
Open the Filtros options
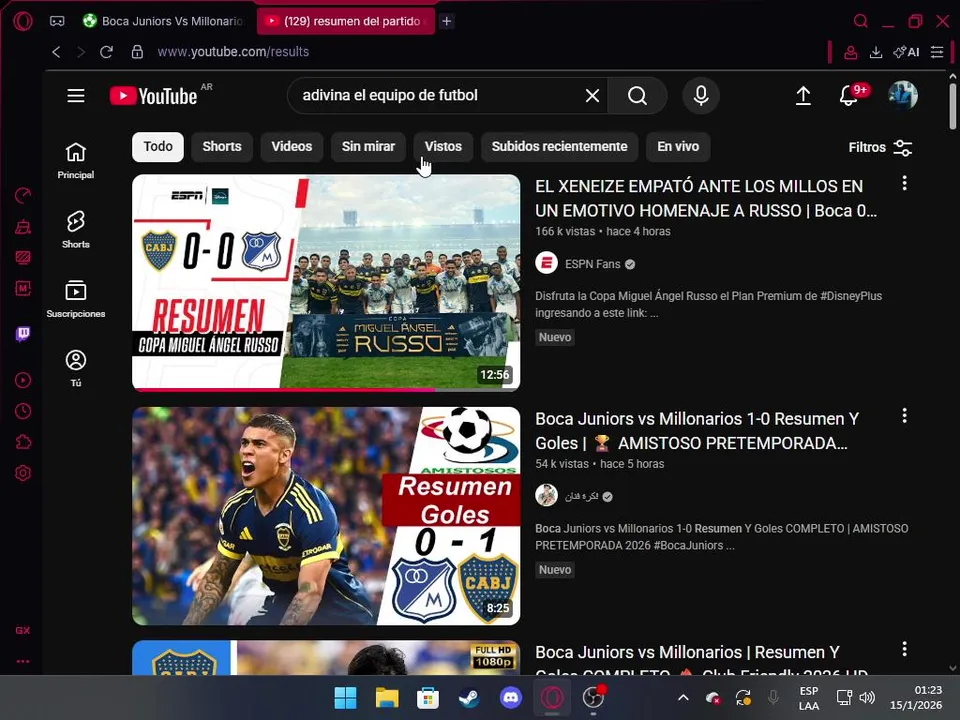880,148
